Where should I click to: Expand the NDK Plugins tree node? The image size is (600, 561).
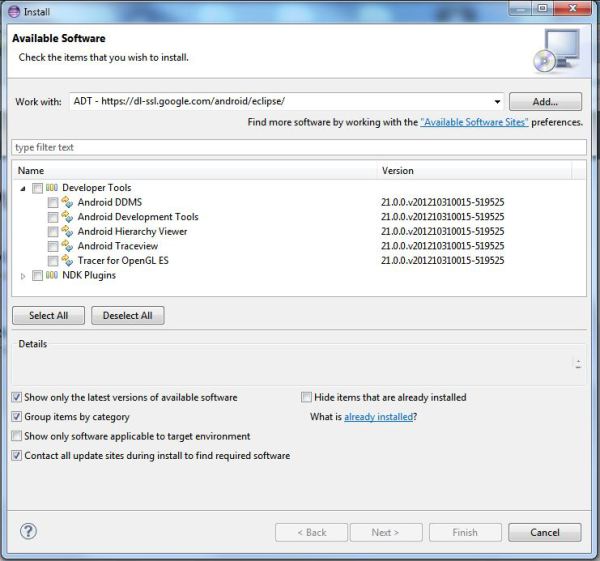pos(23,276)
